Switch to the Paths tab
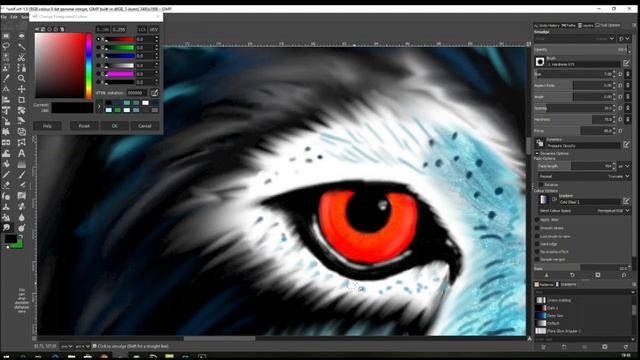This screenshot has height=360, width=640. (x=569, y=25)
